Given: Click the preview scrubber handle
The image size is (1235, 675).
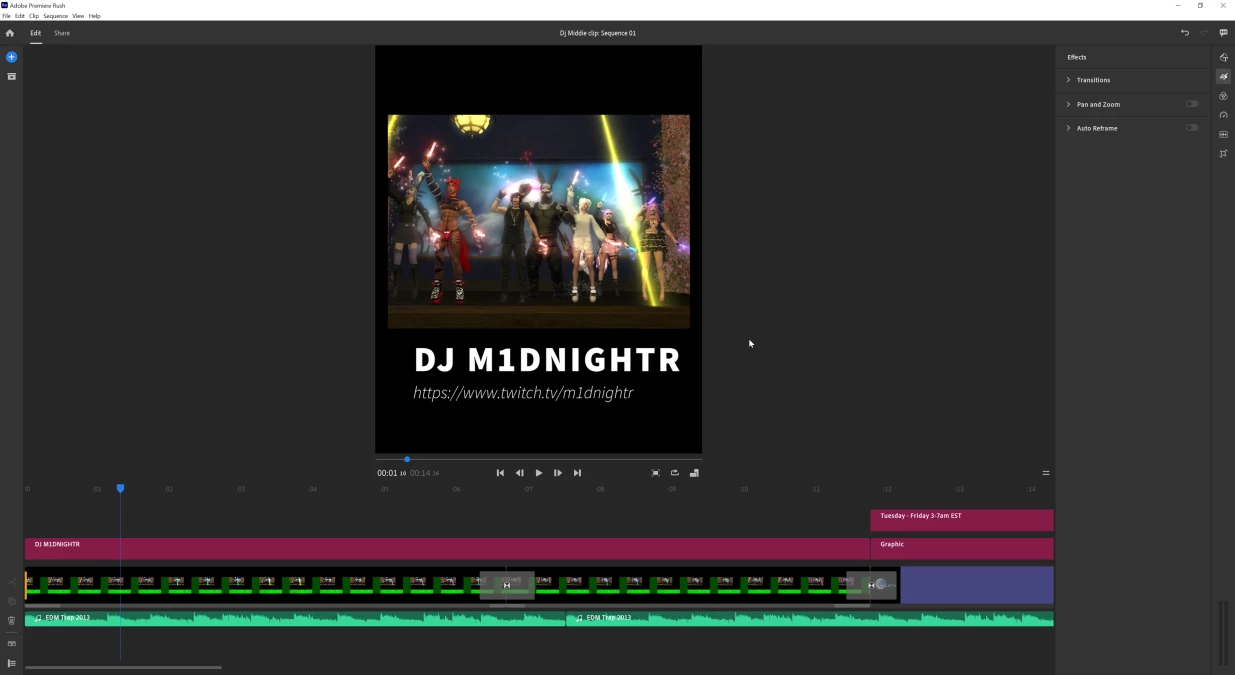Looking at the screenshot, I should coord(407,459).
